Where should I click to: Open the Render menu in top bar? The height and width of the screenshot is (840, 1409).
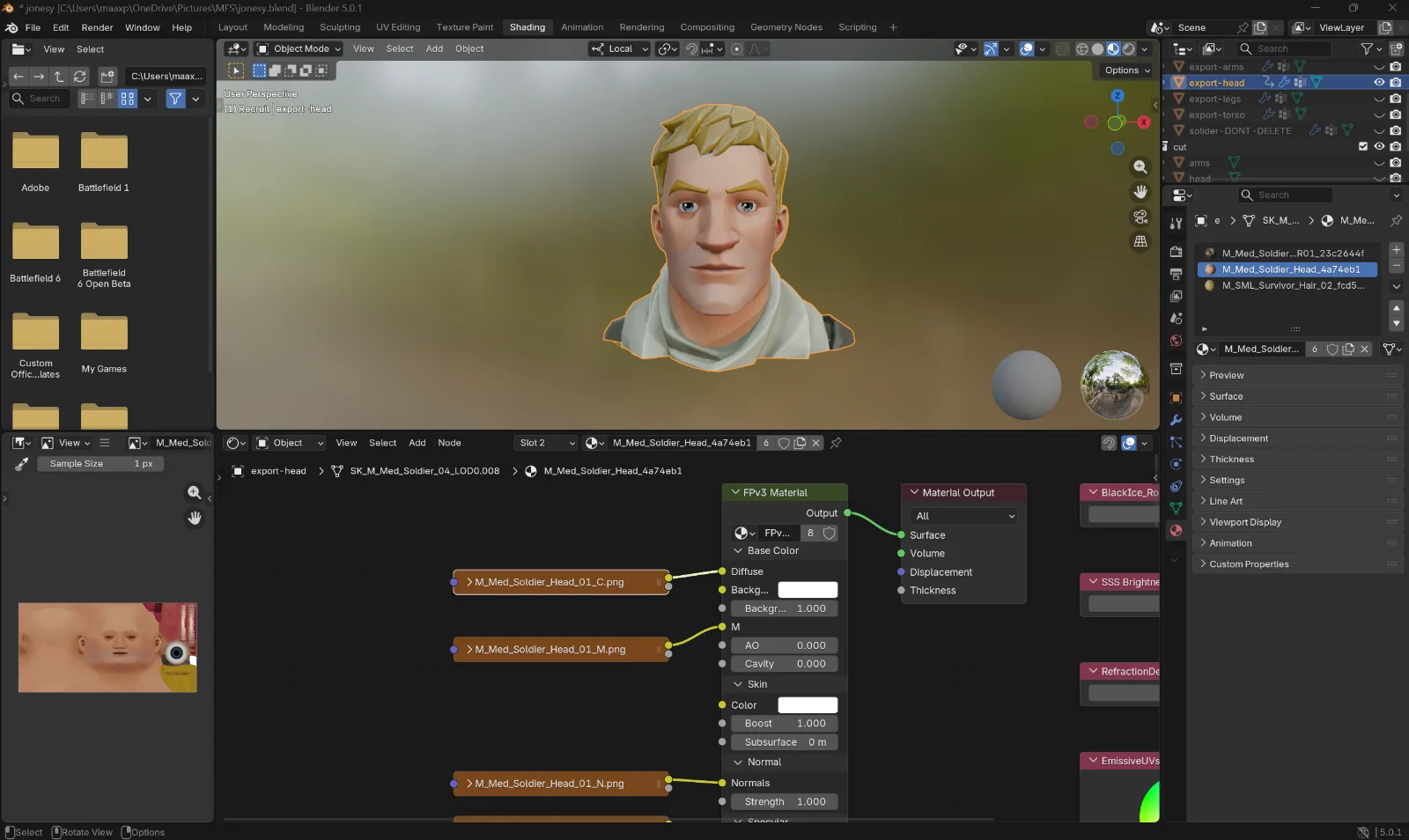[x=97, y=27]
